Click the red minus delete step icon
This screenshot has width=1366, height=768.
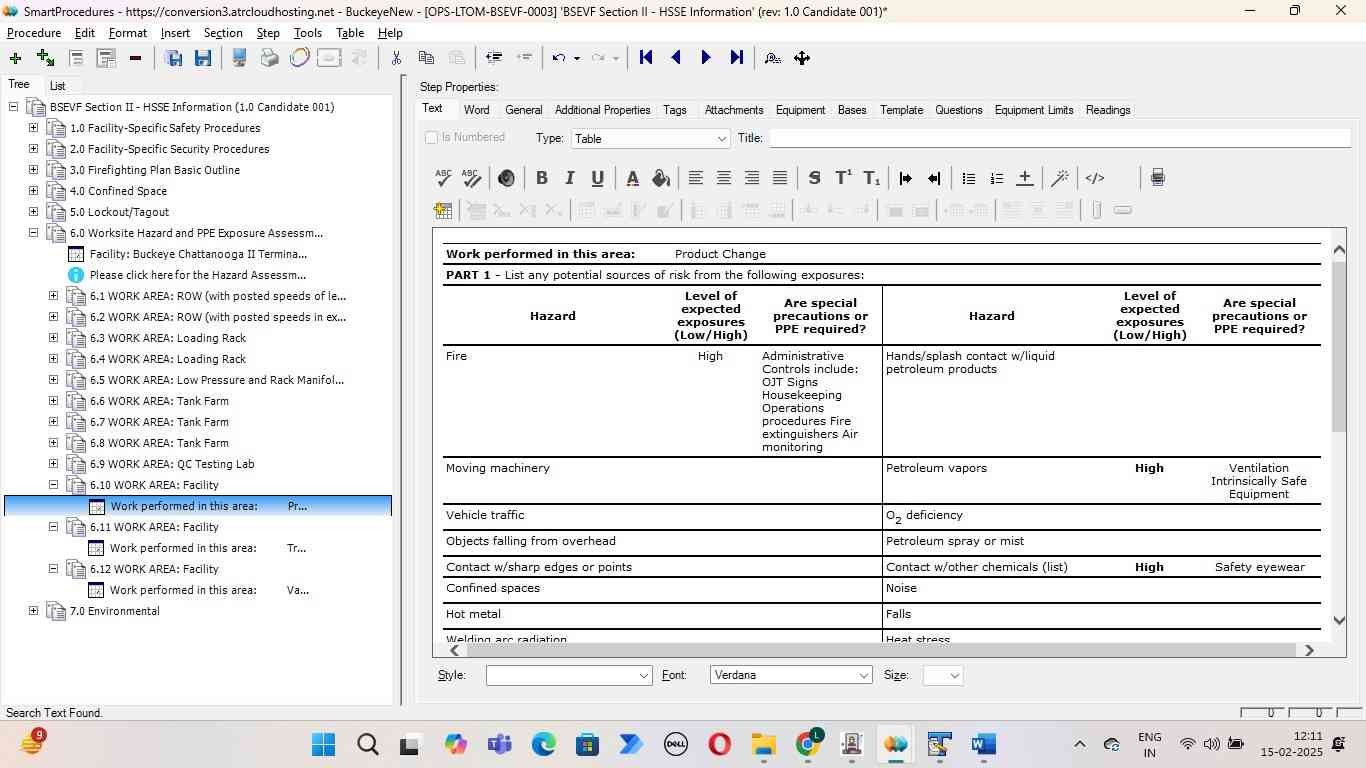135,58
